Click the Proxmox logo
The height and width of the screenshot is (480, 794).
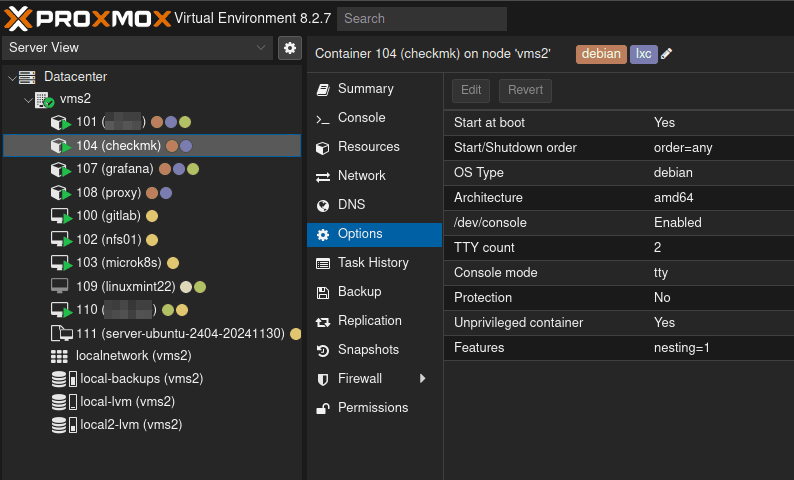point(86,17)
